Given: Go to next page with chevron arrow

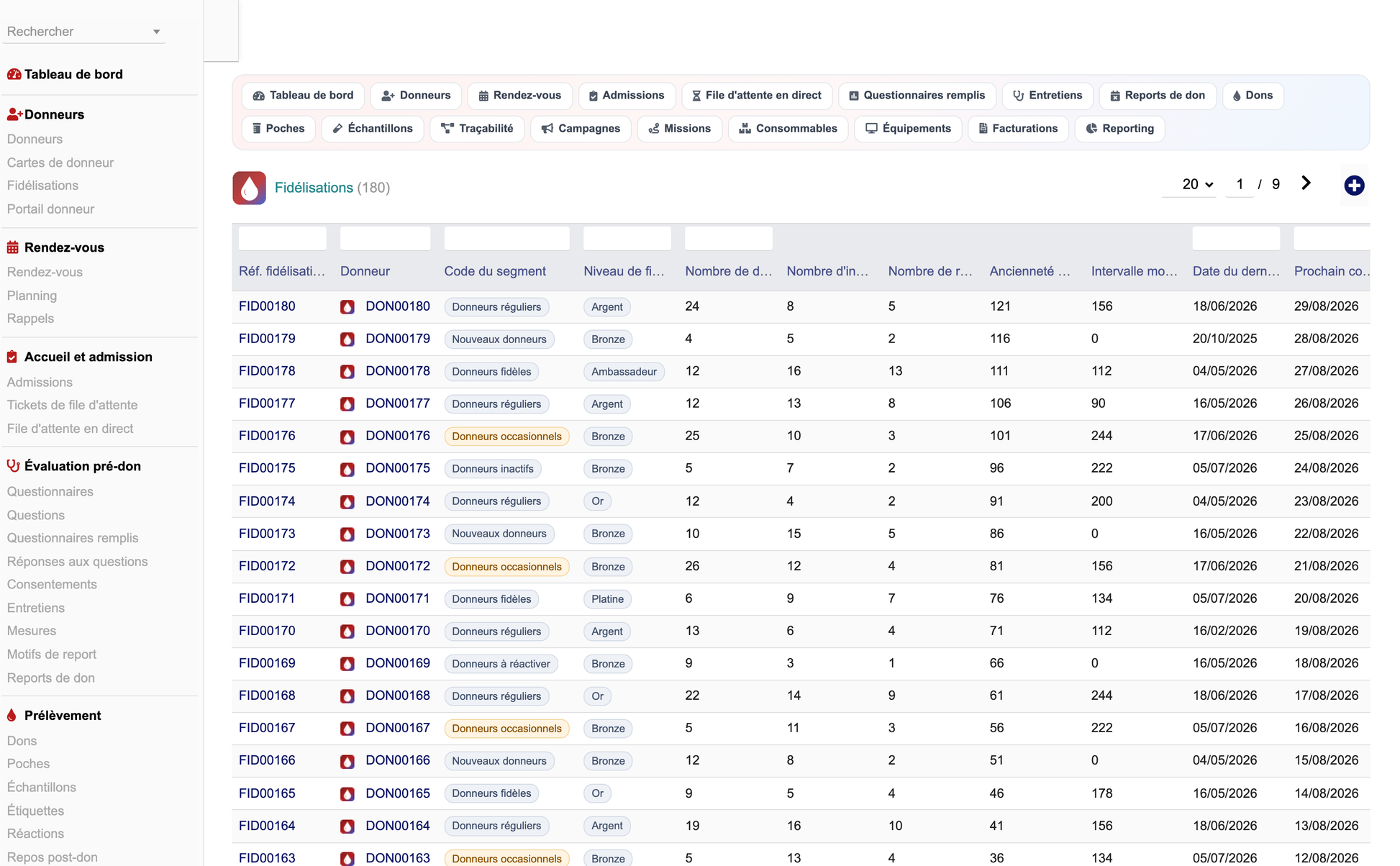Looking at the screenshot, I should coord(1306,183).
